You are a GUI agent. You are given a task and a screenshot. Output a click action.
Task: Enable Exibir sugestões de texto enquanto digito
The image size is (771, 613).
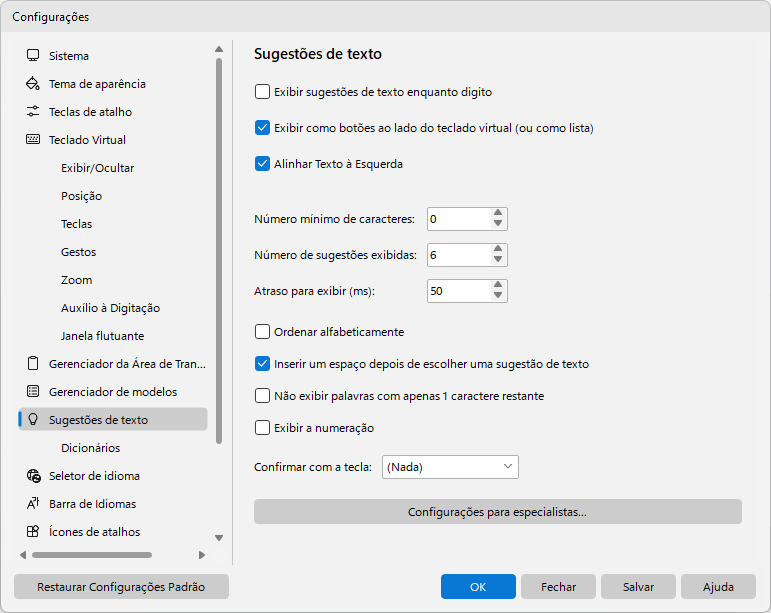[x=262, y=92]
